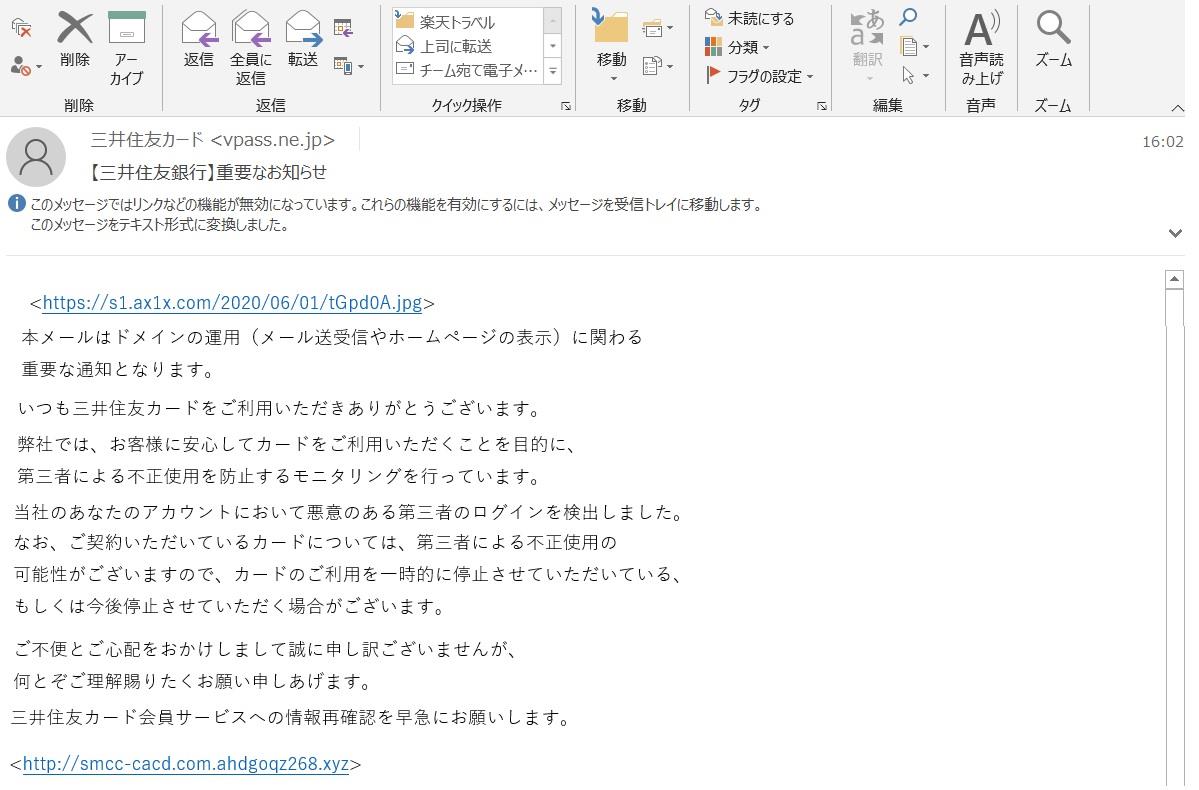
Task: Click subject line 【三井住友銀行】重要なお知らせ
Action: [x=207, y=172]
